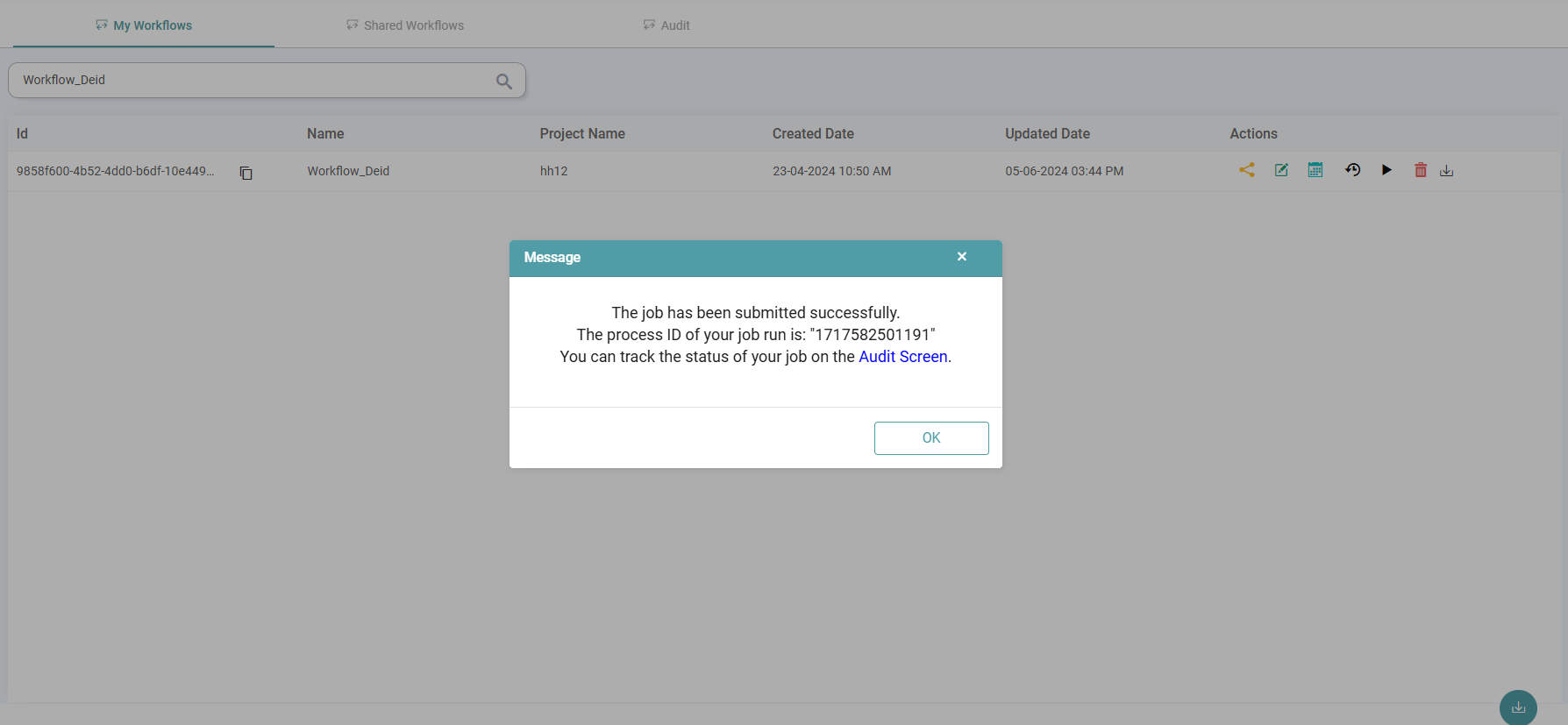
Task: Select the Updated Date column header
Action: coord(1047,133)
